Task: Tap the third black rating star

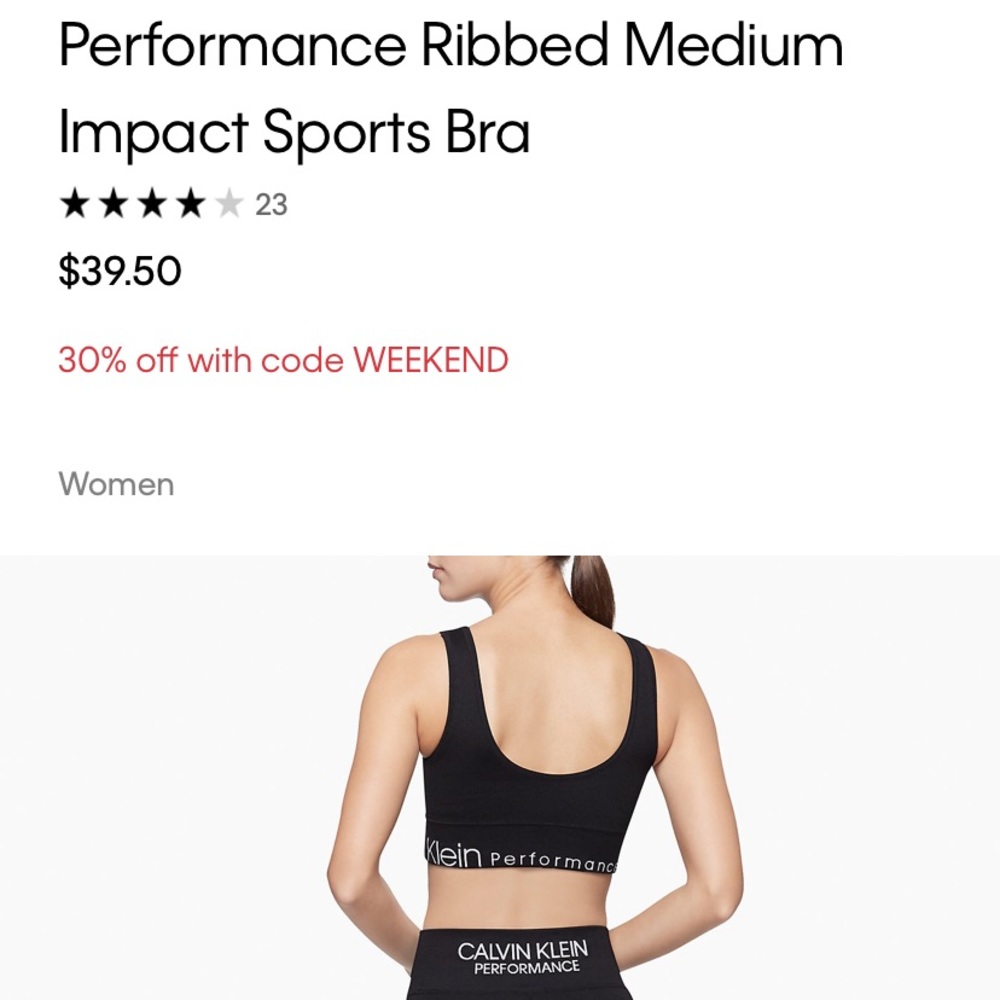Action: pyautogui.click(x=152, y=204)
